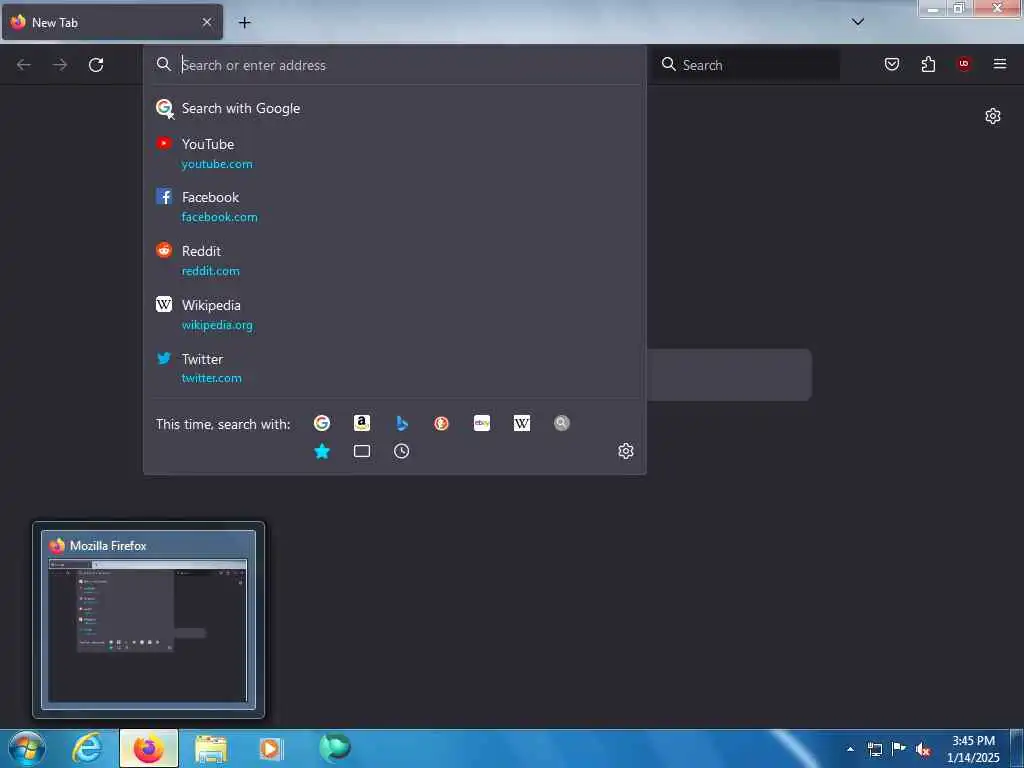Open the Extensions puzzle icon
1024x768 pixels.
tap(928, 64)
